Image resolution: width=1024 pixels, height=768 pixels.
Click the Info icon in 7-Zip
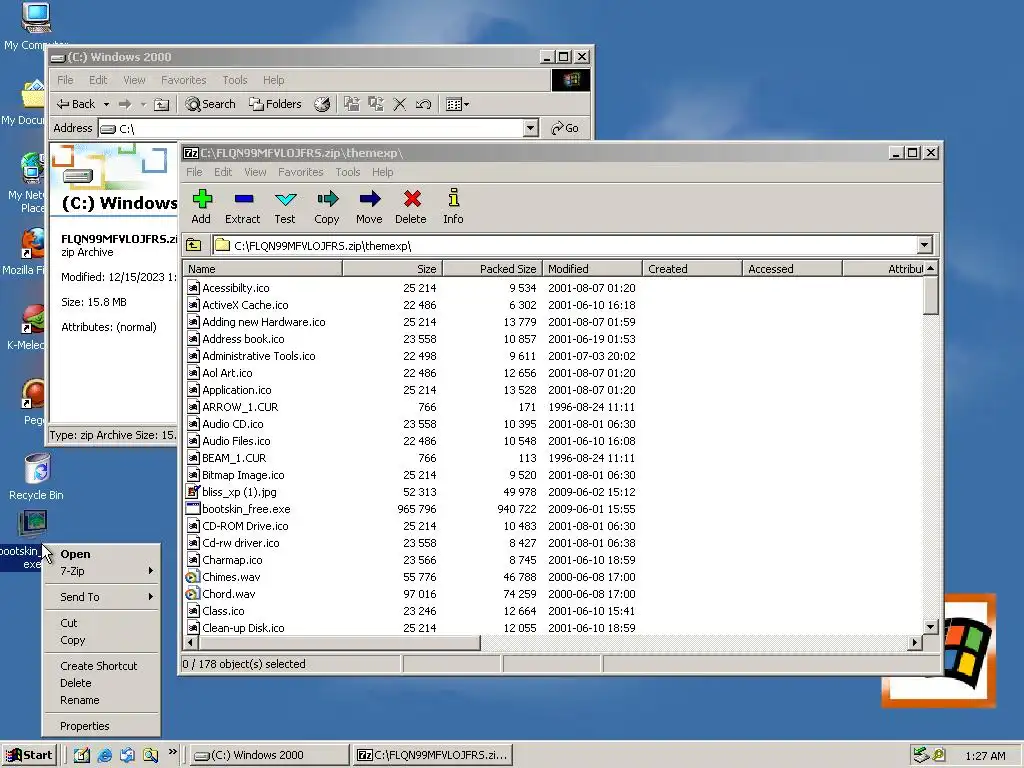pyautogui.click(x=453, y=199)
